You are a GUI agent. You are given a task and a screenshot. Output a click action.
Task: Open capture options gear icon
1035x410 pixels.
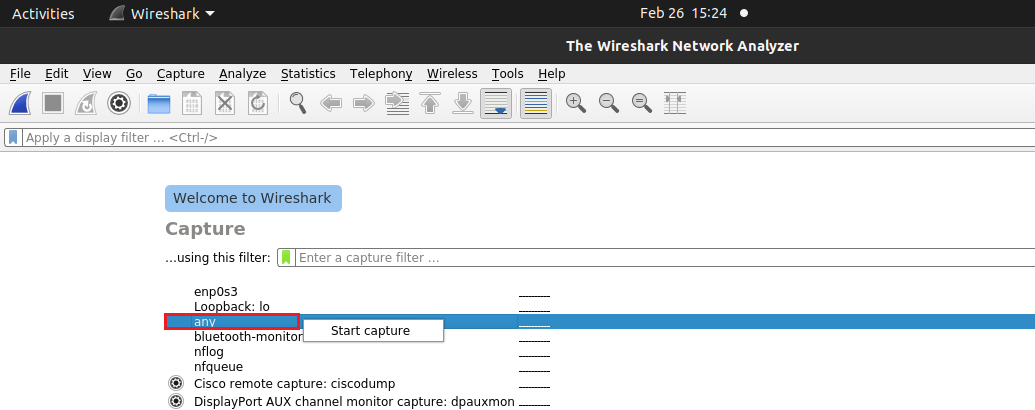119,103
